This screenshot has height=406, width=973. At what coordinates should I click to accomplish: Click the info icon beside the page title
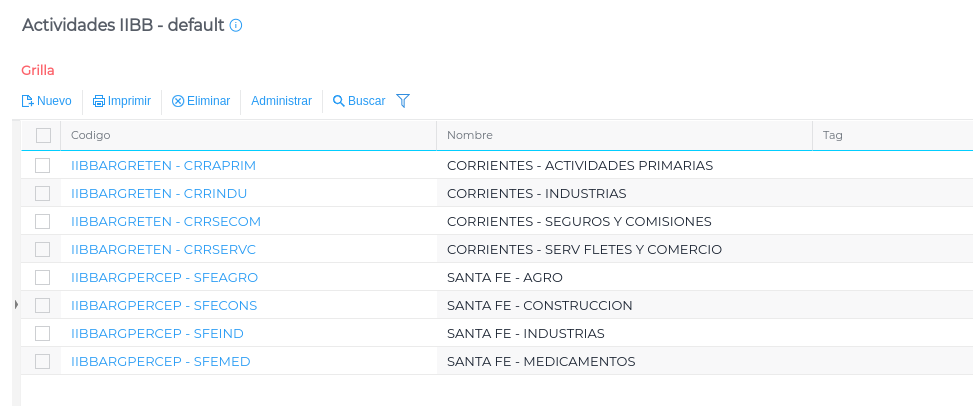[x=236, y=26]
